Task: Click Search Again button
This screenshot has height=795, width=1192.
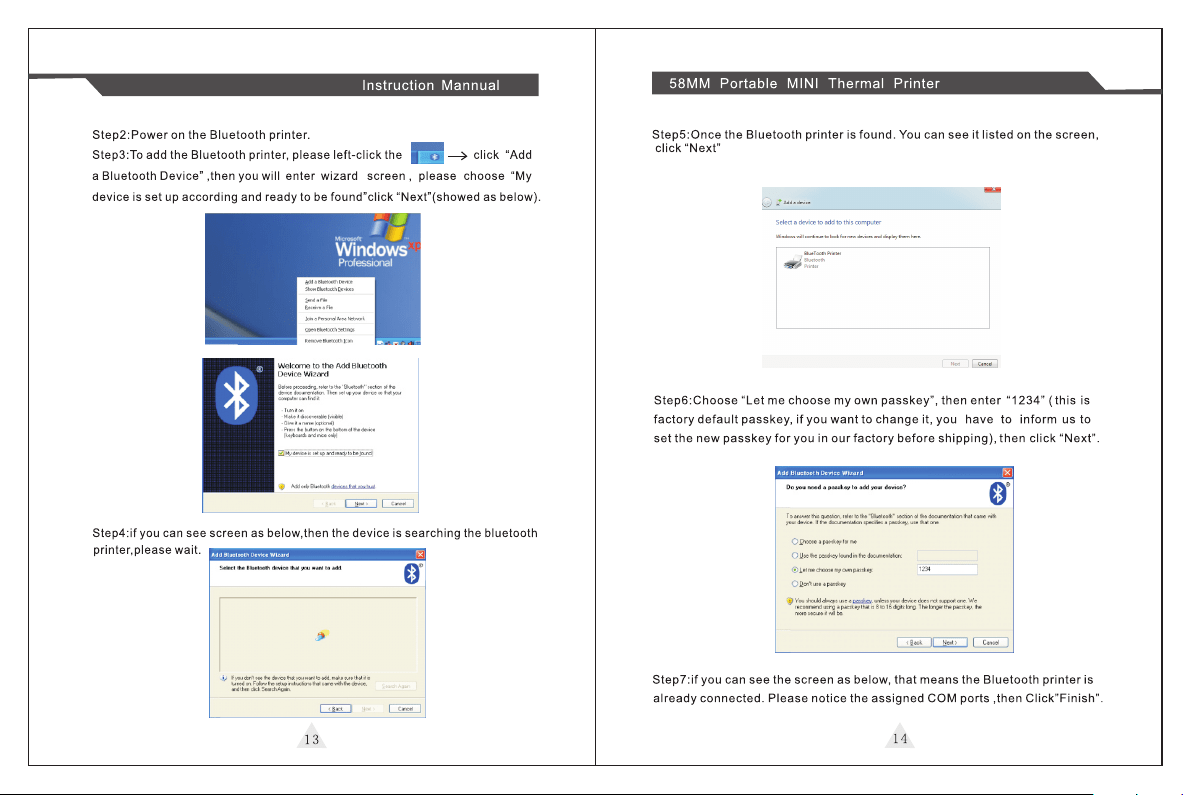Action: tap(395, 686)
